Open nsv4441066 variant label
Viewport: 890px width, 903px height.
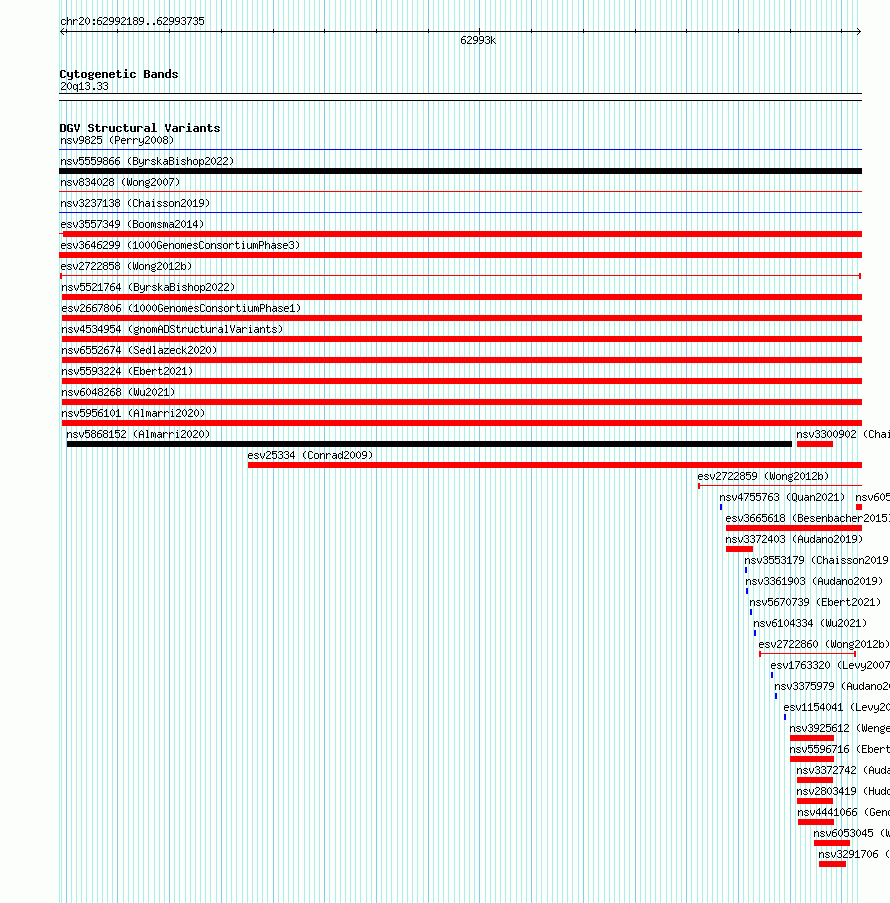point(843,813)
